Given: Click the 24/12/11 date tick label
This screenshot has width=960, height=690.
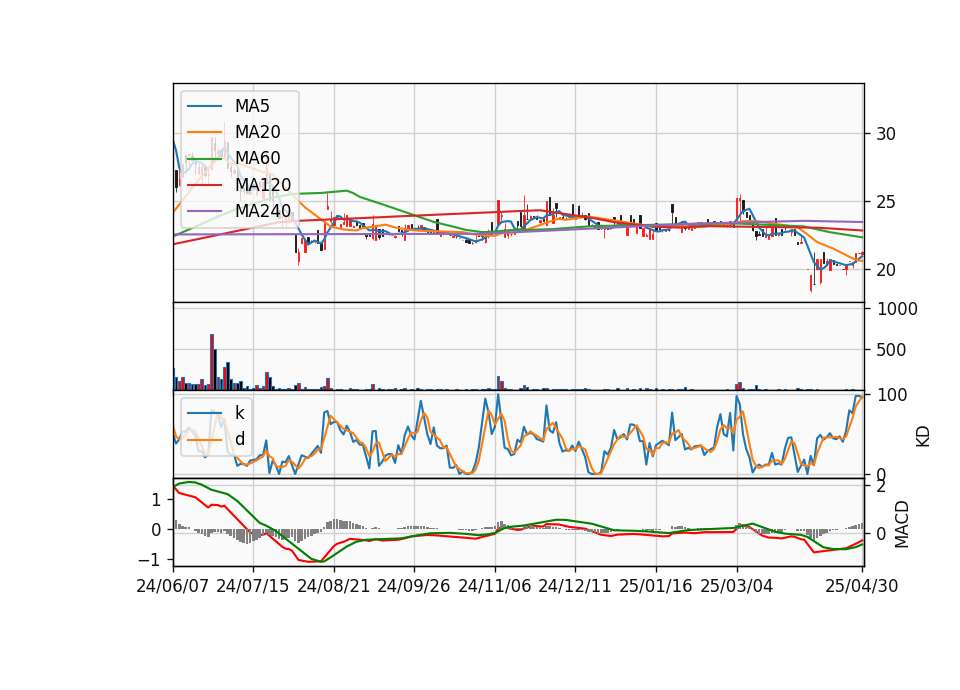Looking at the screenshot, I should click(575, 586).
